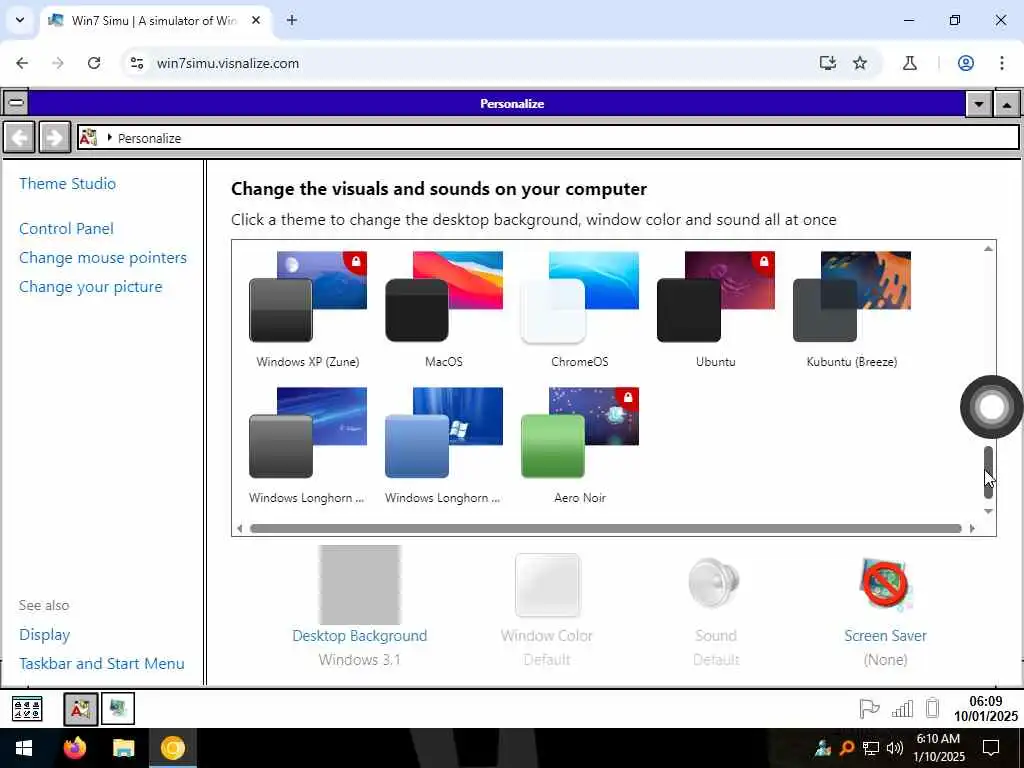Click the theme list vertical scrollbar thumb
The height and width of the screenshot is (768, 1024).
coord(988,472)
